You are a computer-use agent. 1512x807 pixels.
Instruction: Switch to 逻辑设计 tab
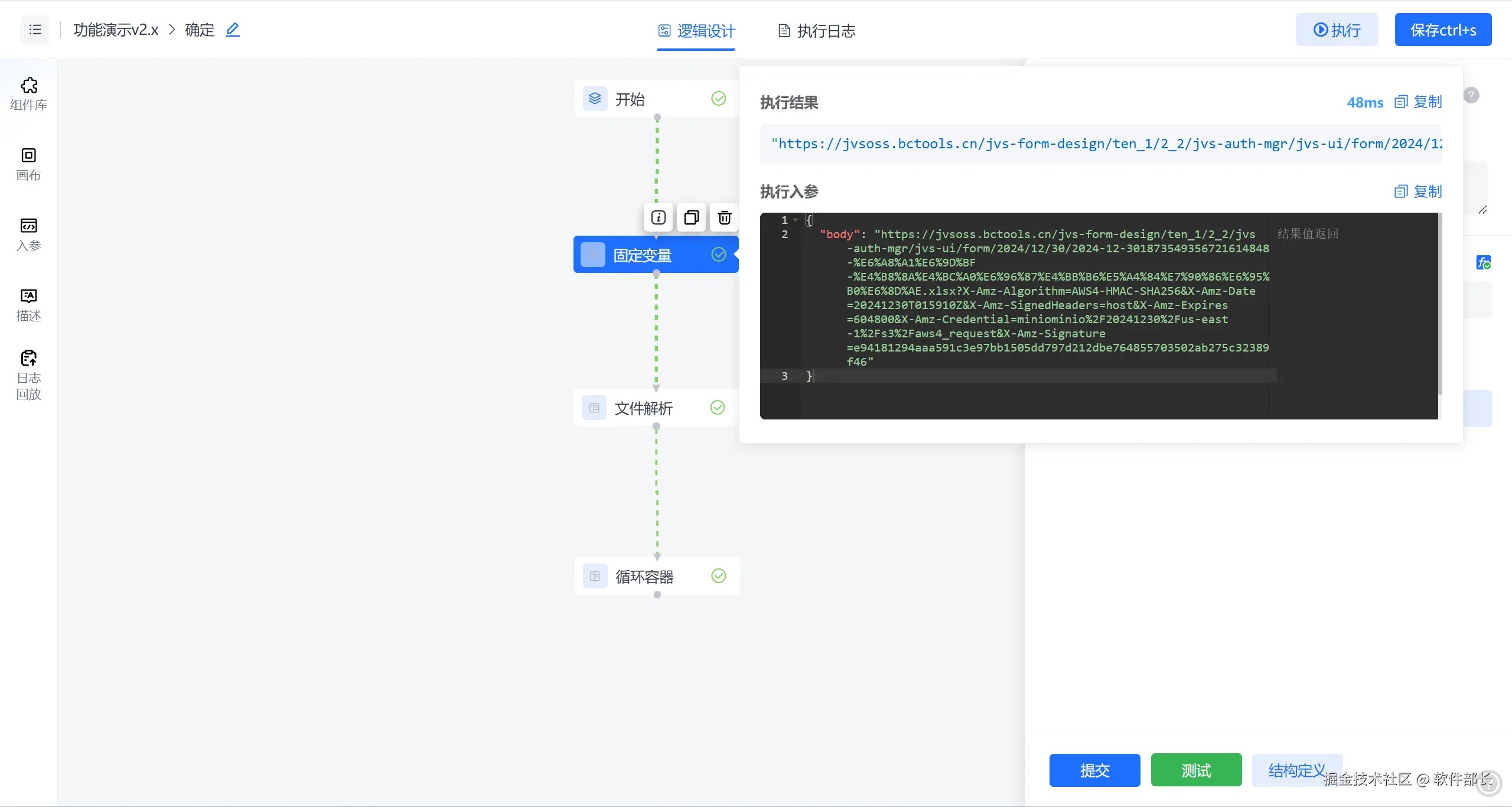coord(696,31)
